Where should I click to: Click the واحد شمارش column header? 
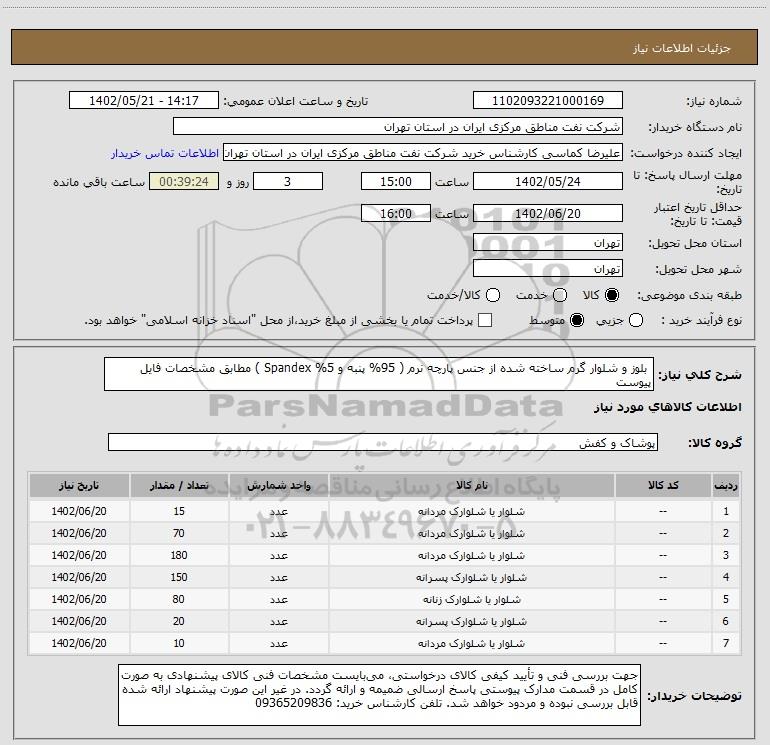point(278,485)
